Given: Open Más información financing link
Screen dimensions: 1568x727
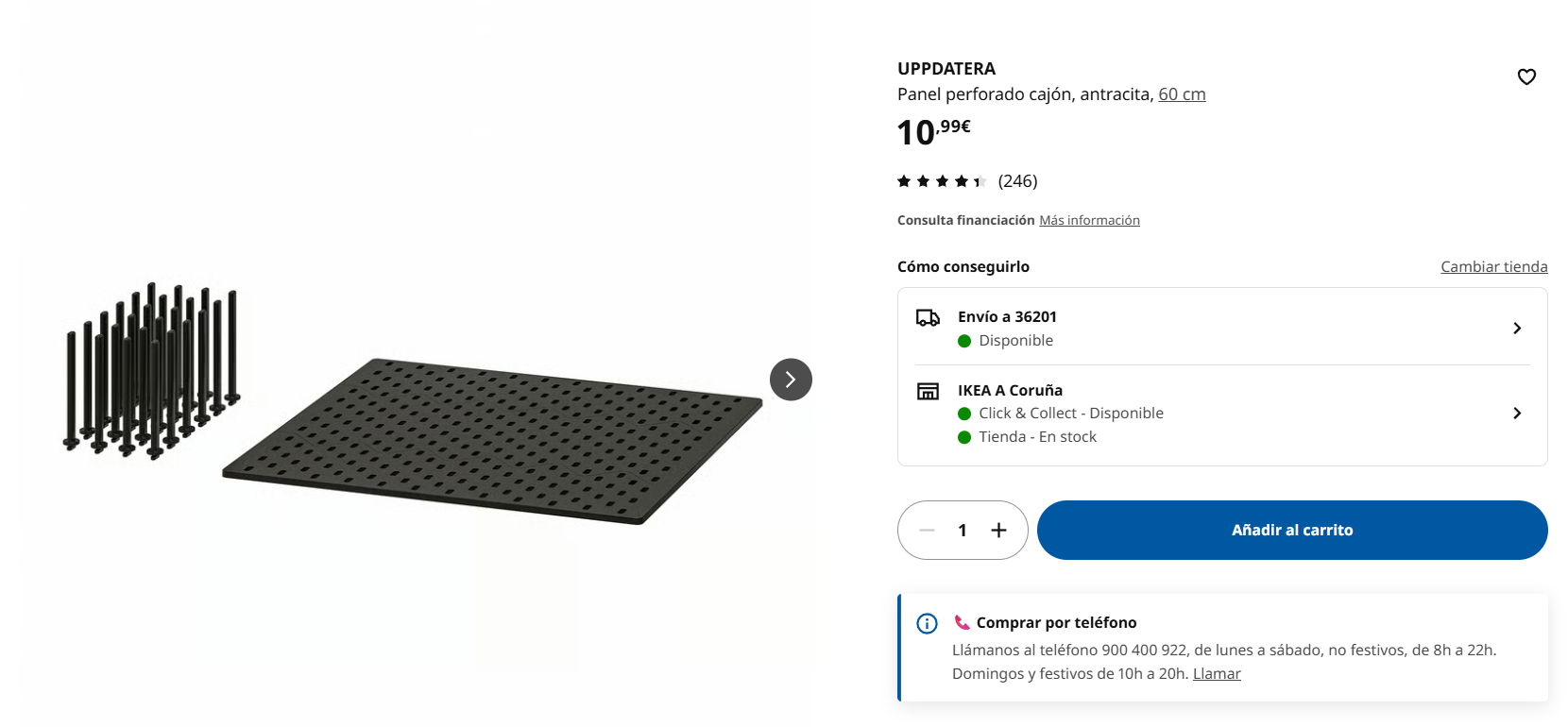Looking at the screenshot, I should [1089, 220].
